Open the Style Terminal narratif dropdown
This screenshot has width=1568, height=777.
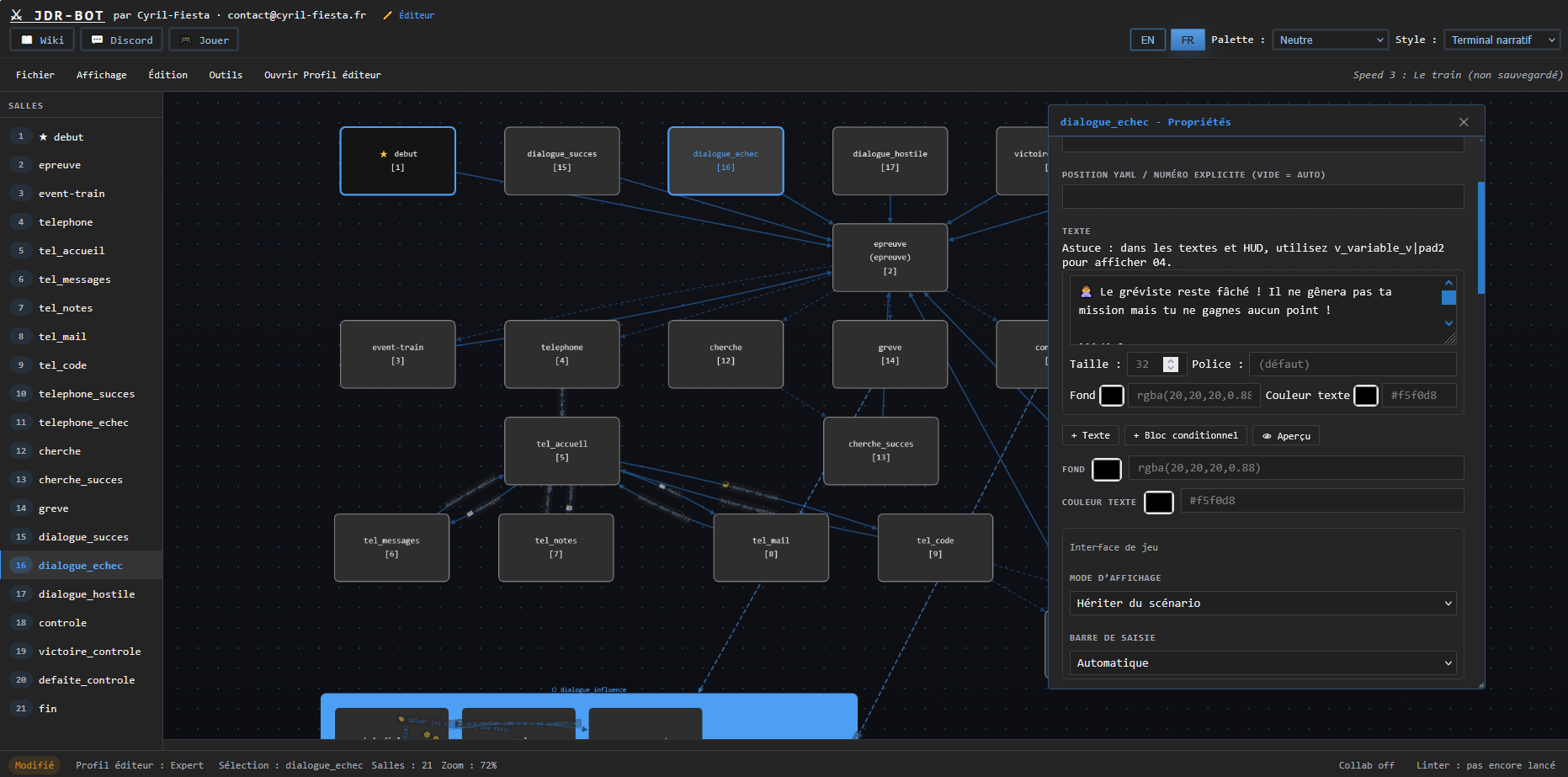[1502, 40]
